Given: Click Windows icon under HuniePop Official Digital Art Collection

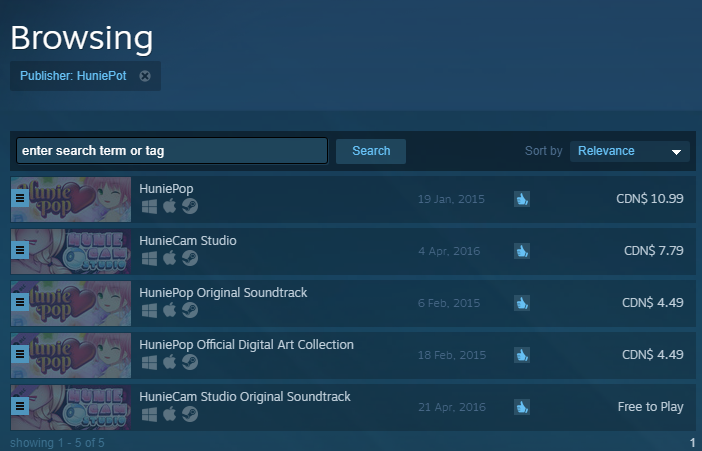Looking at the screenshot, I should pyautogui.click(x=149, y=362).
